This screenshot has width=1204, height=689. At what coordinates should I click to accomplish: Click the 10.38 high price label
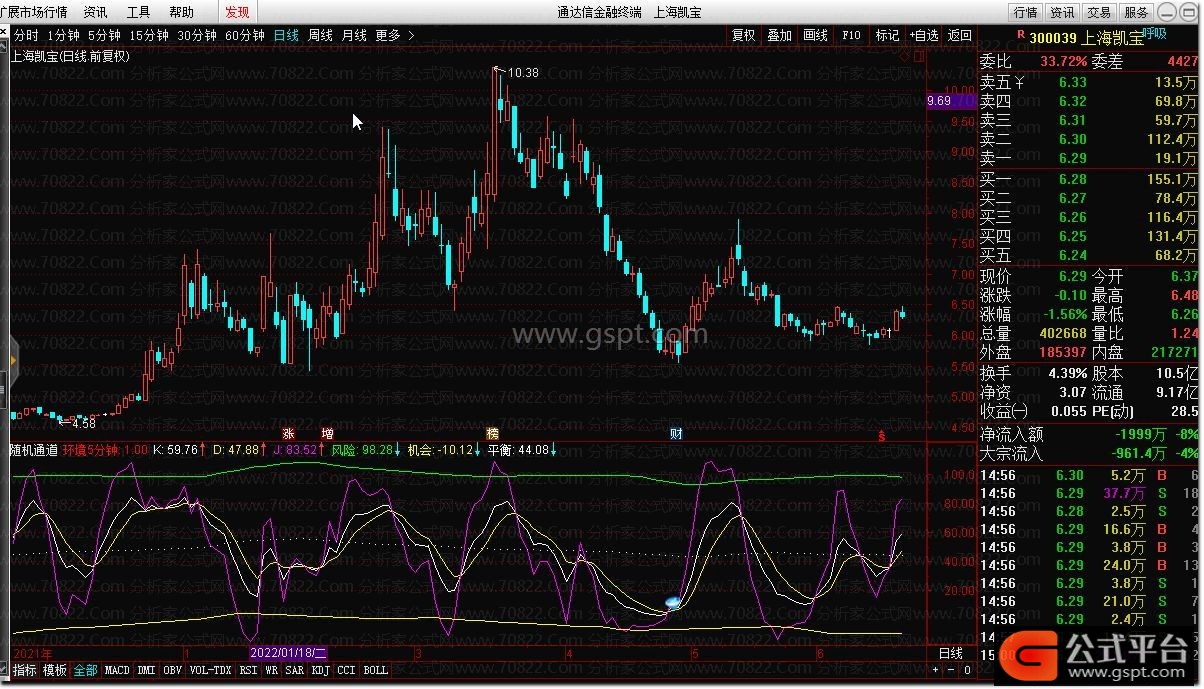523,72
